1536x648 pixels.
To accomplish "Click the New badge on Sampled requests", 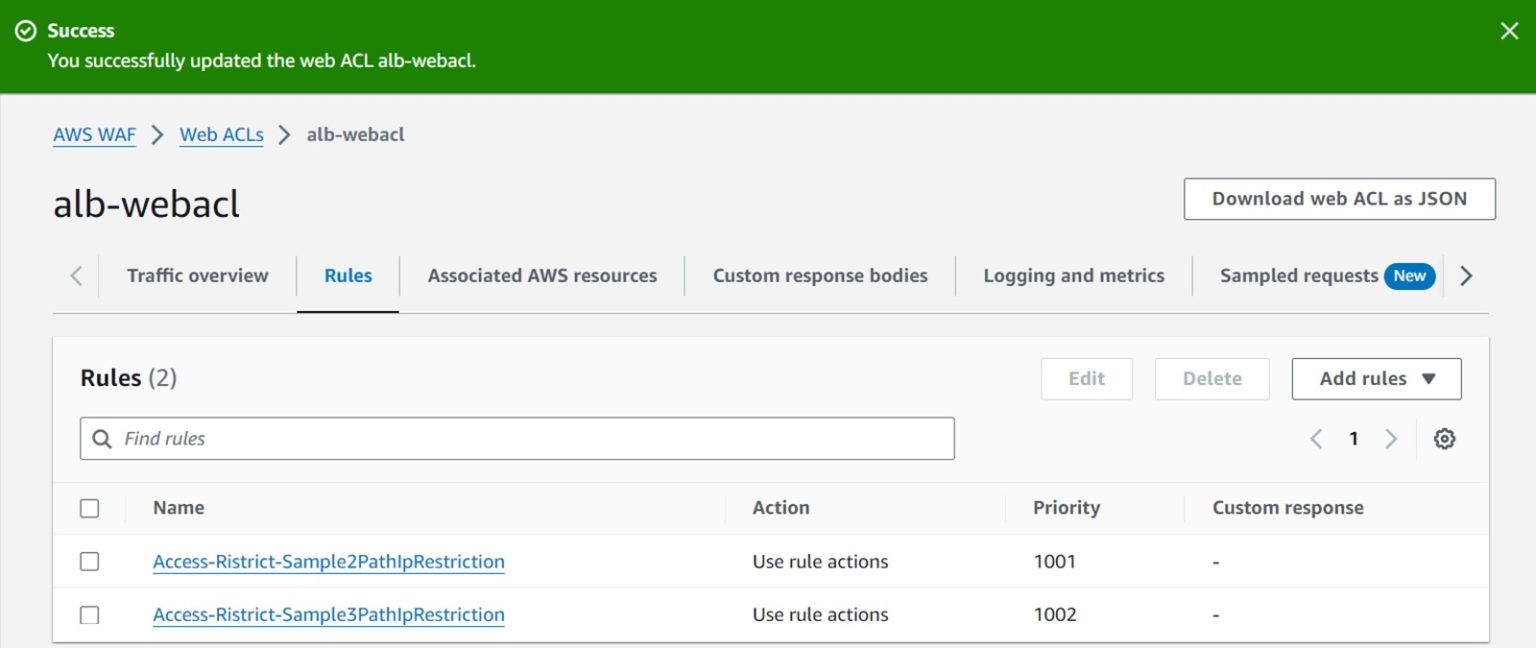I will point(1409,276).
